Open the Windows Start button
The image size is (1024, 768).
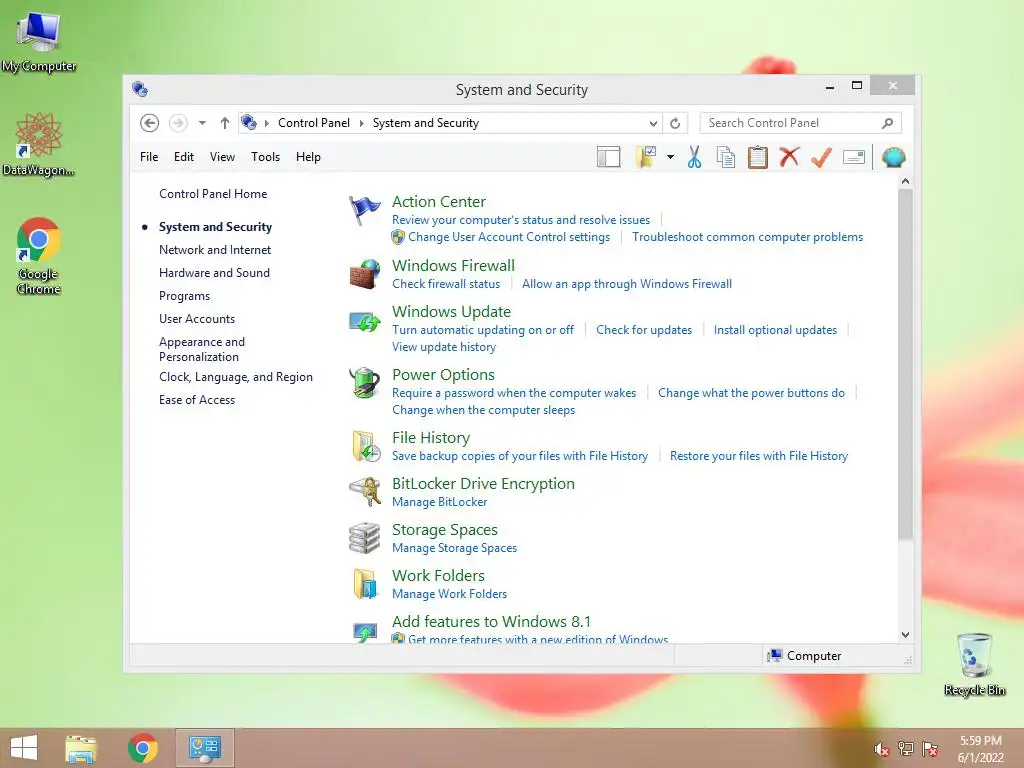tap(24, 748)
